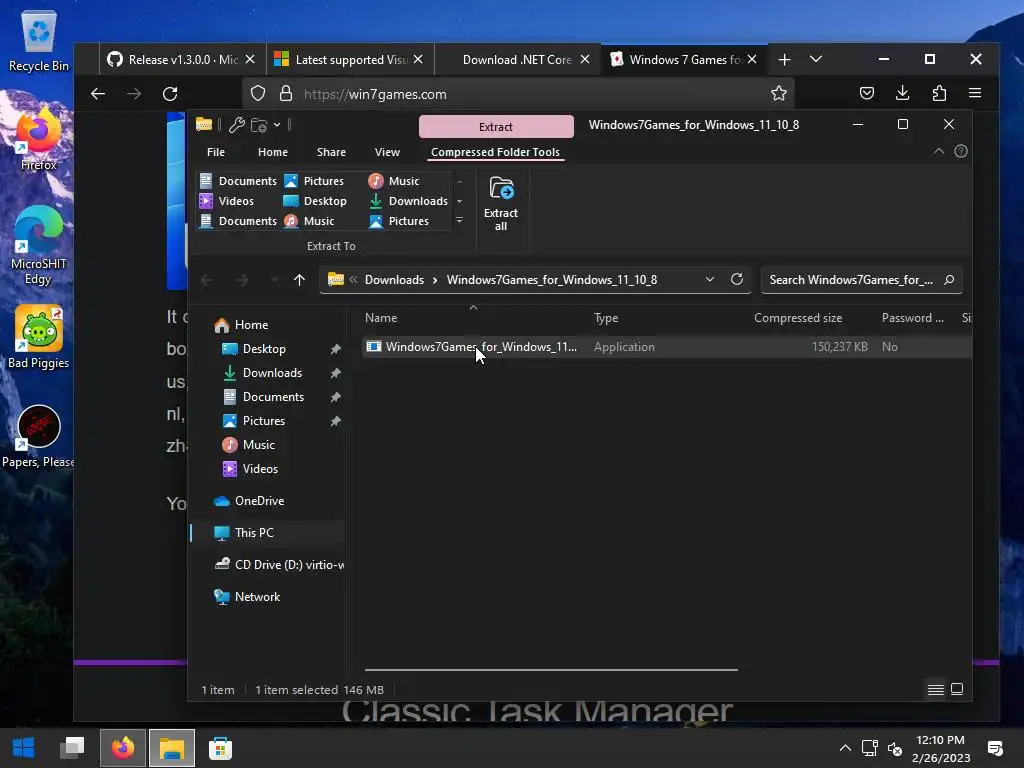Click the horizontal scrollbar in file list
This screenshot has width=1024, height=768.
pyautogui.click(x=551, y=669)
